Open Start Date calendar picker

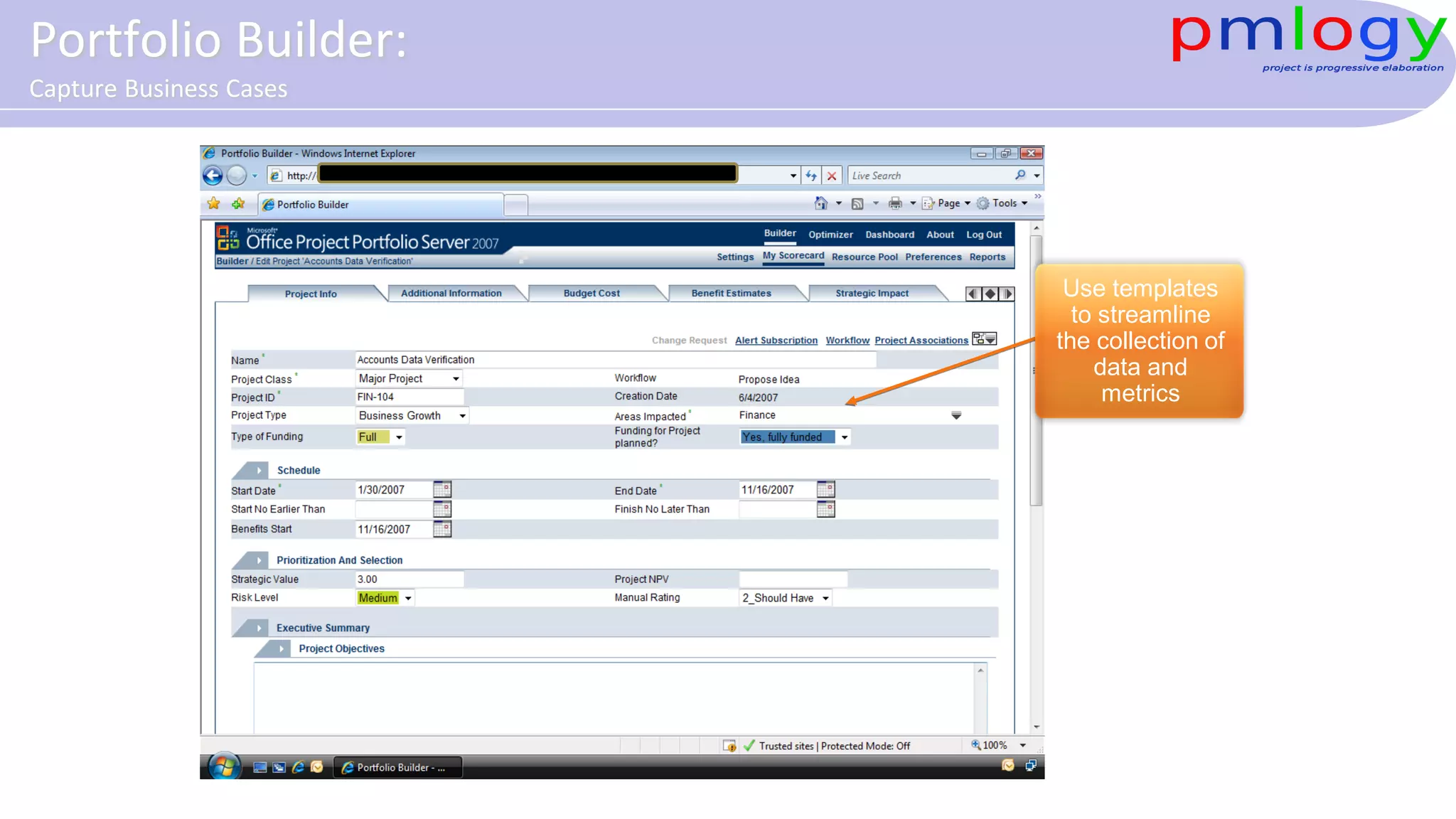point(442,490)
